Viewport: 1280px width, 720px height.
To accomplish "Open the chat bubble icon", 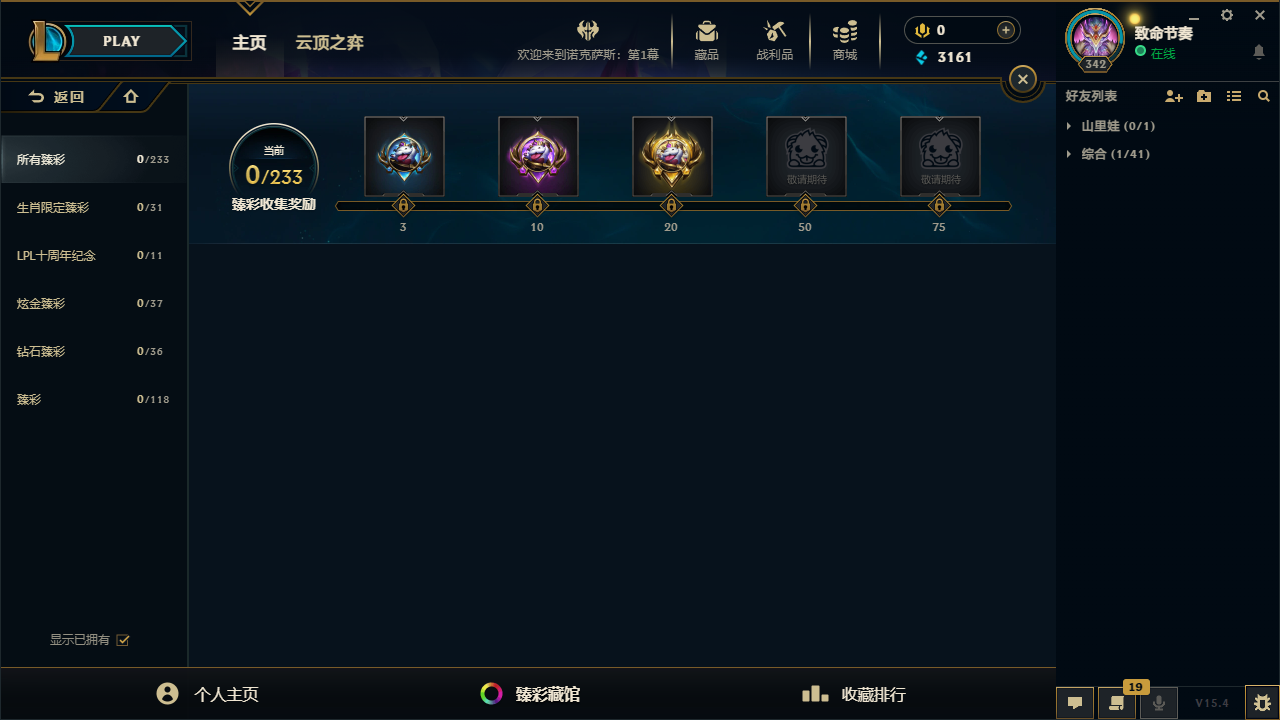I will tap(1075, 703).
